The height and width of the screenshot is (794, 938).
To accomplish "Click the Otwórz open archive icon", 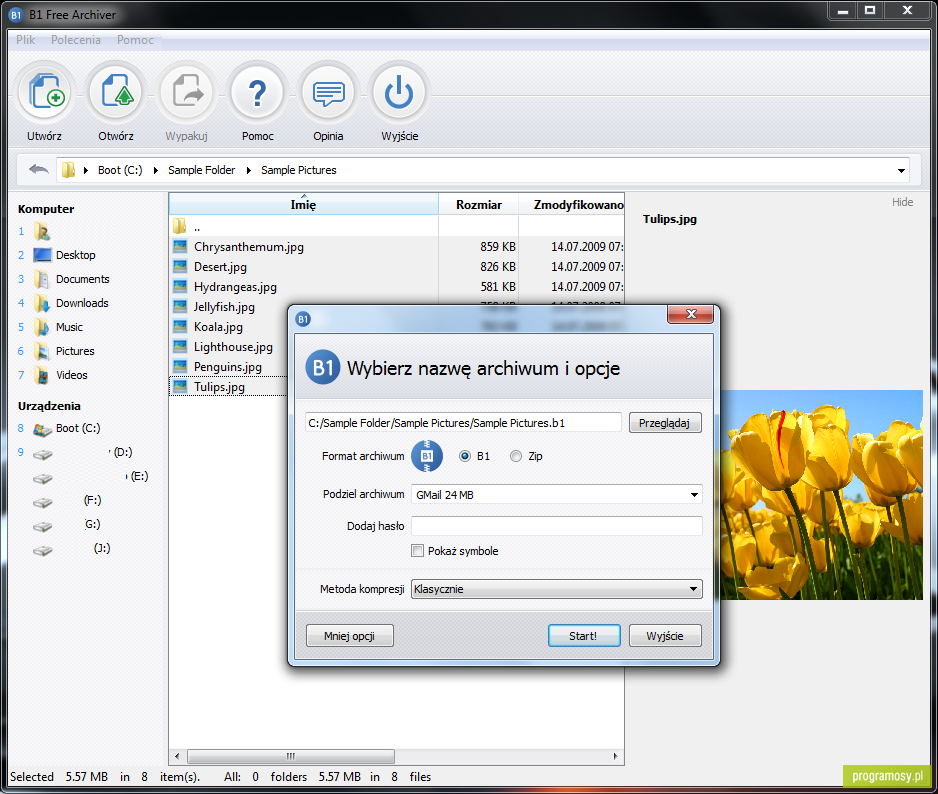I will click(117, 93).
